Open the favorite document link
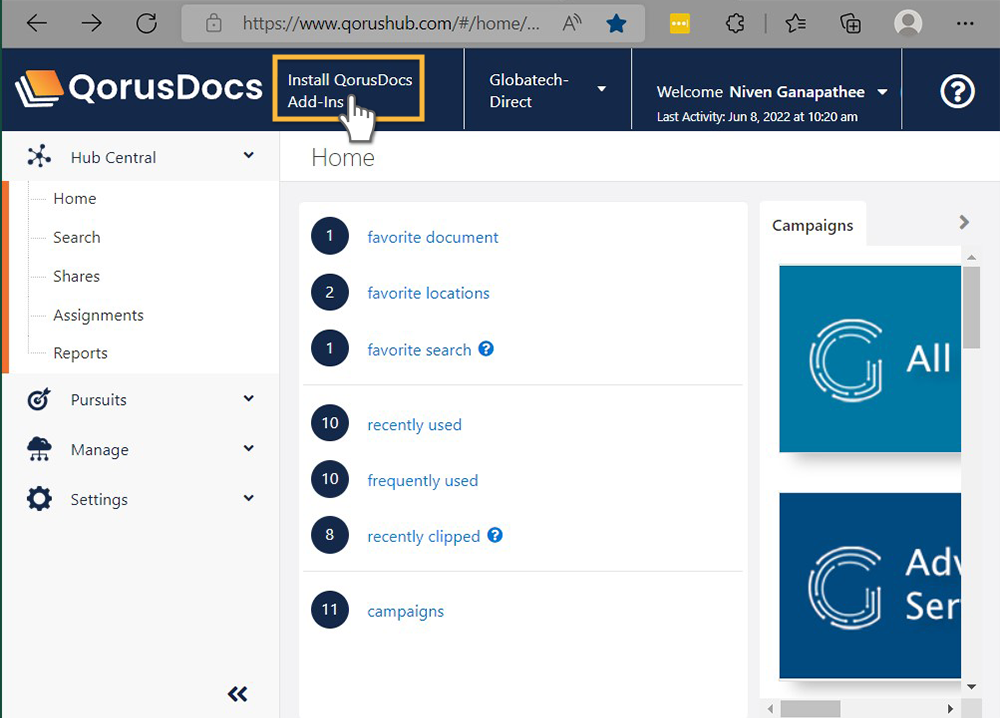 tap(432, 237)
